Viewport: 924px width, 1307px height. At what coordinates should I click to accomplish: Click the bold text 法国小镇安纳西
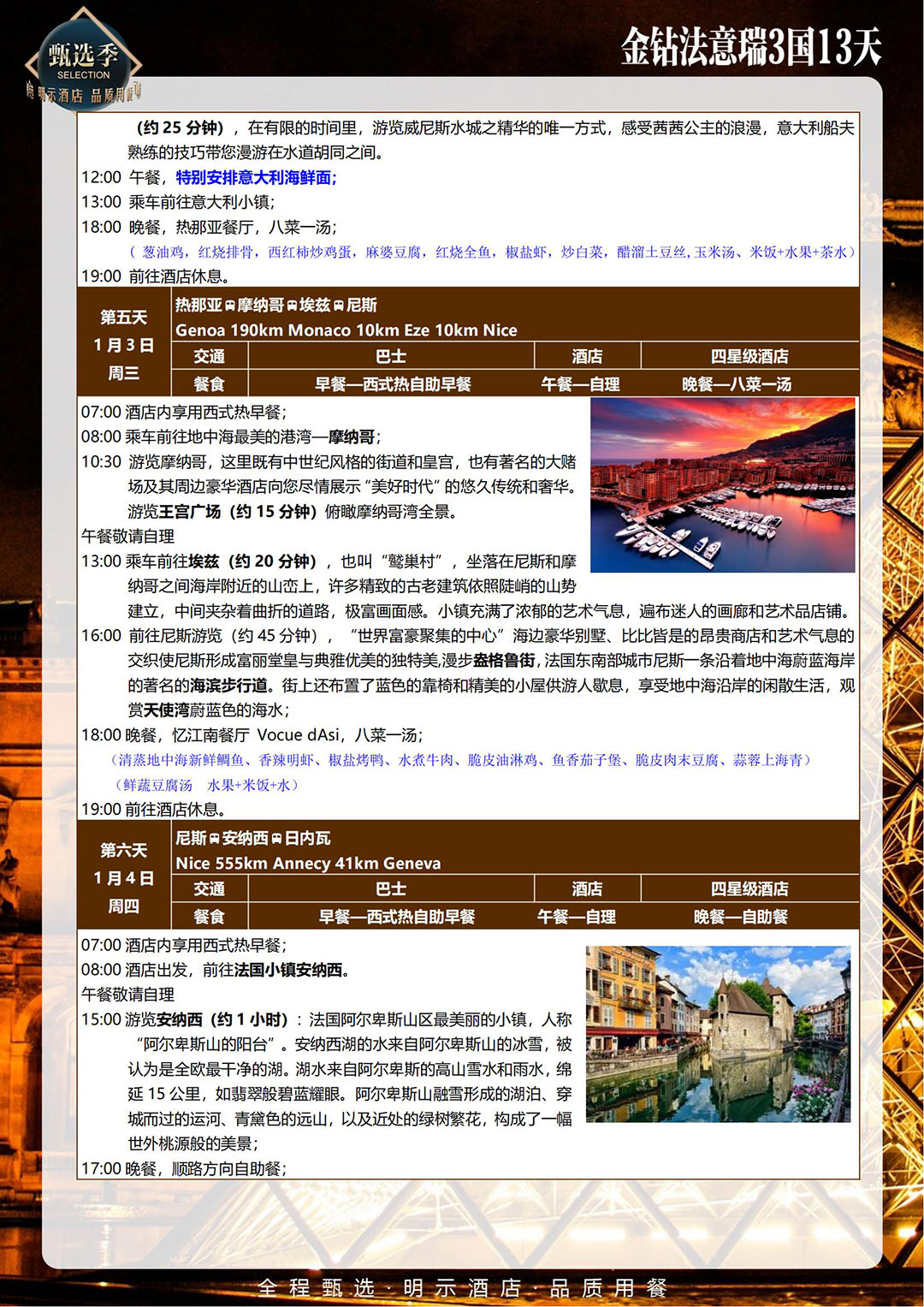tap(288, 971)
